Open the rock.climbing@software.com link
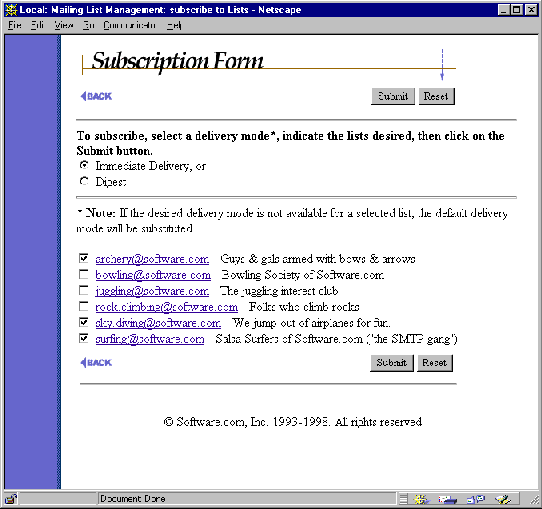The image size is (542, 509). (x=167, y=307)
